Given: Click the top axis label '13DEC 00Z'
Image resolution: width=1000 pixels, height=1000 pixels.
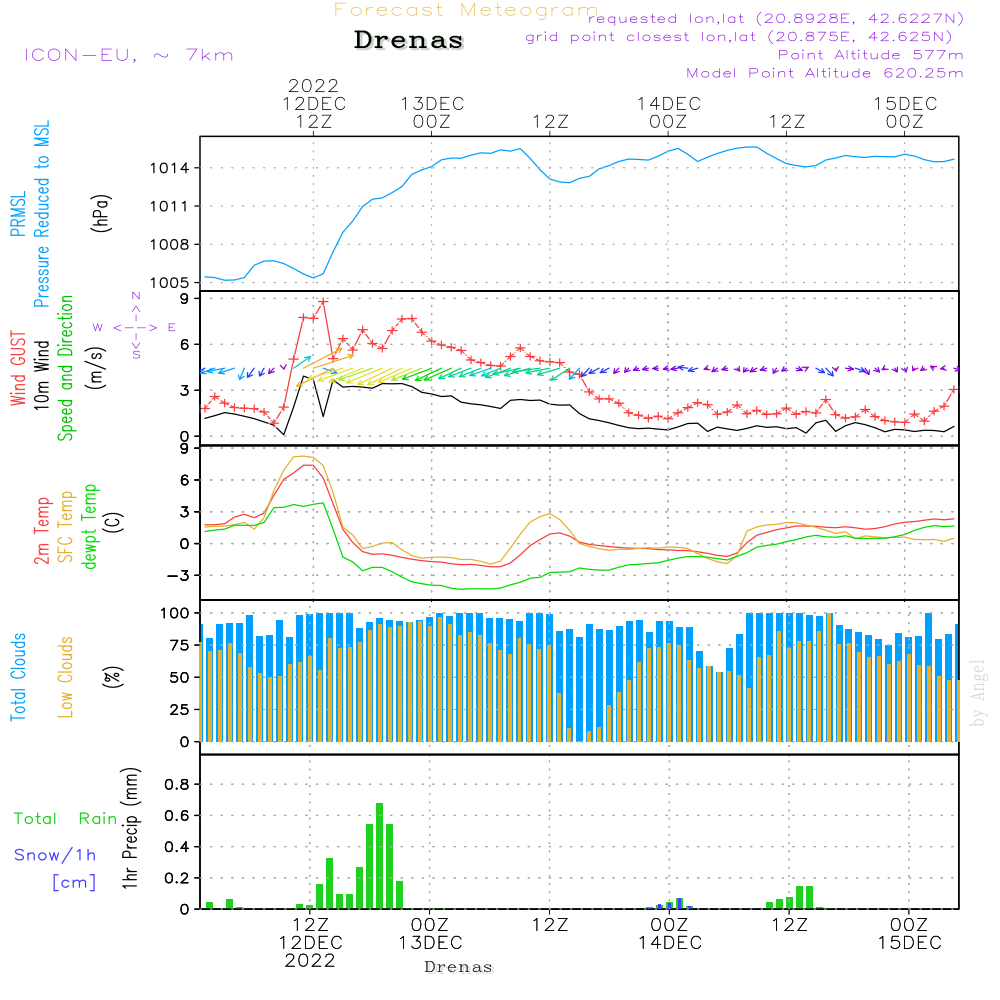Looking at the screenshot, I should pyautogui.click(x=432, y=113).
